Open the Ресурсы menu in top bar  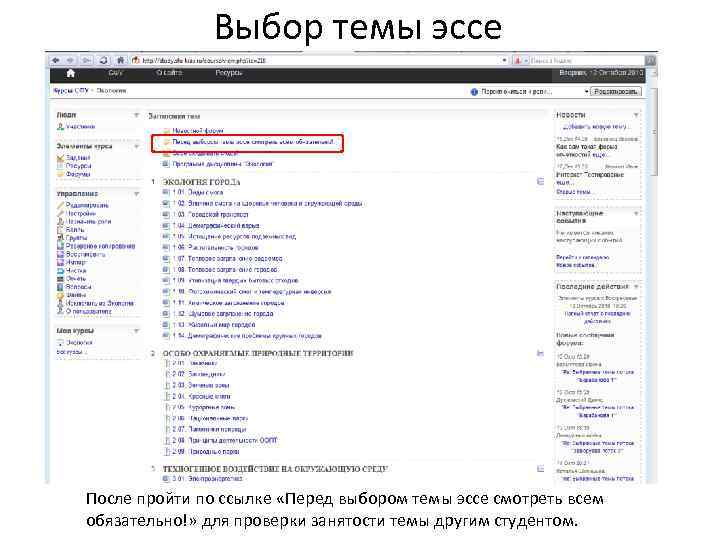pyautogui.click(x=228, y=73)
